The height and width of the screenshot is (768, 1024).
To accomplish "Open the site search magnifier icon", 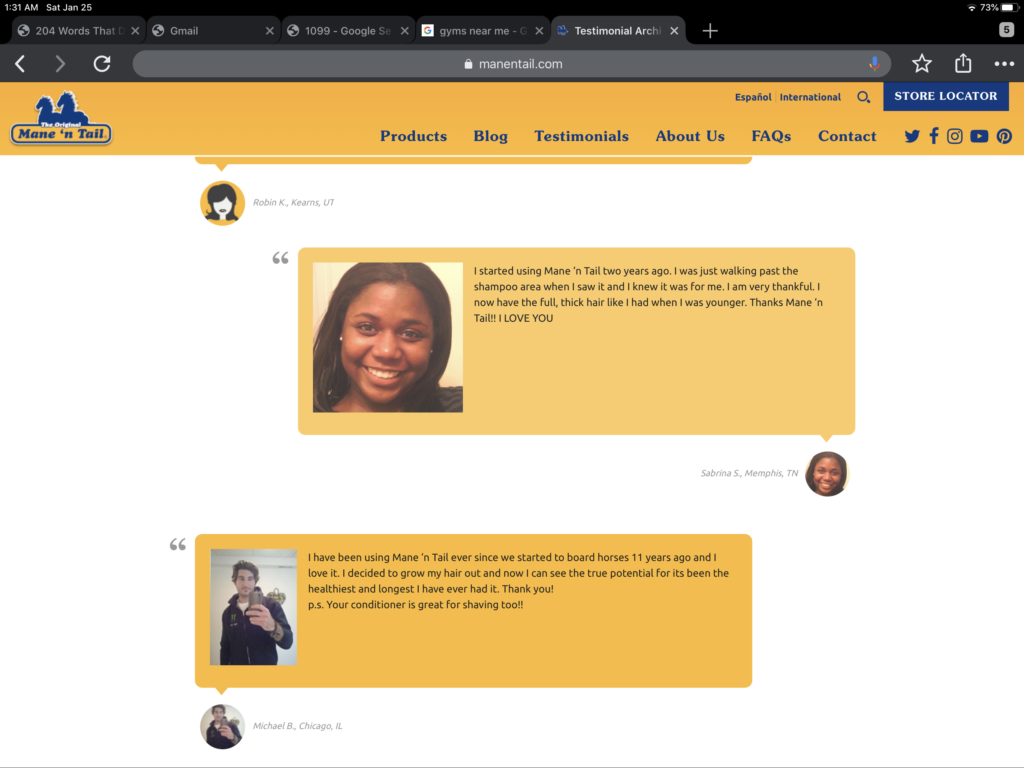I will point(863,97).
